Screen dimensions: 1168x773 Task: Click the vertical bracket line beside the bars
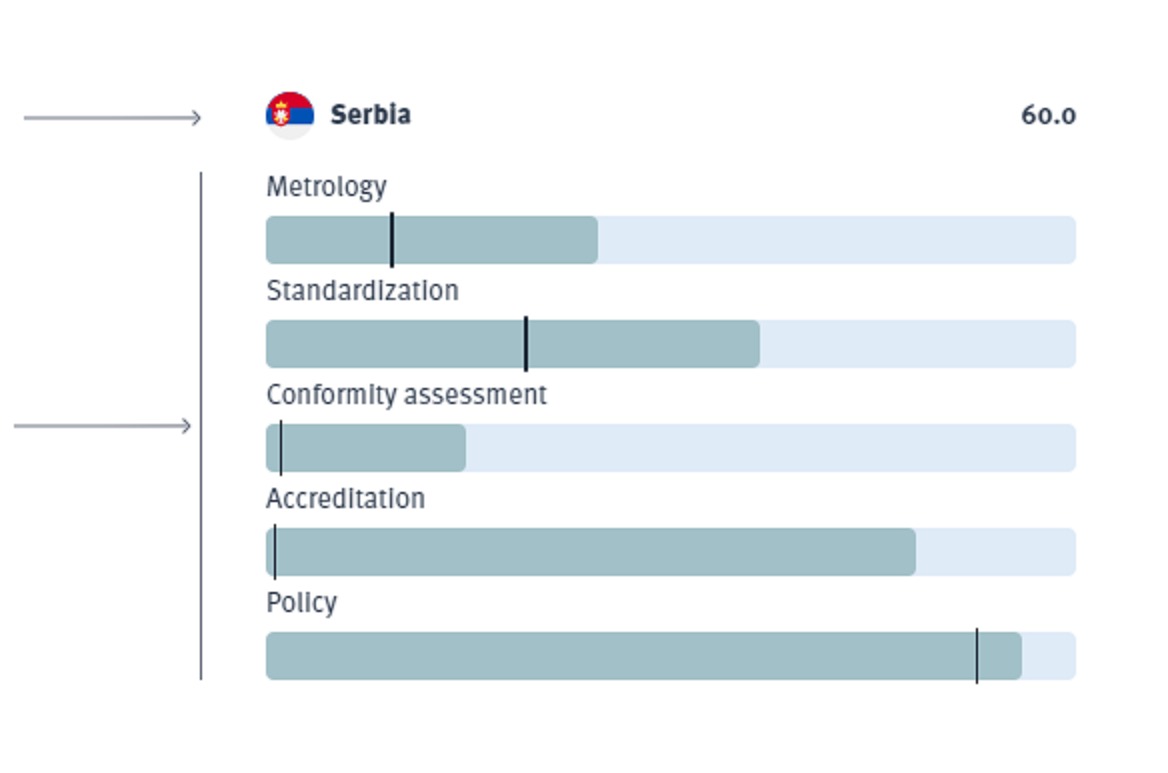click(x=201, y=426)
